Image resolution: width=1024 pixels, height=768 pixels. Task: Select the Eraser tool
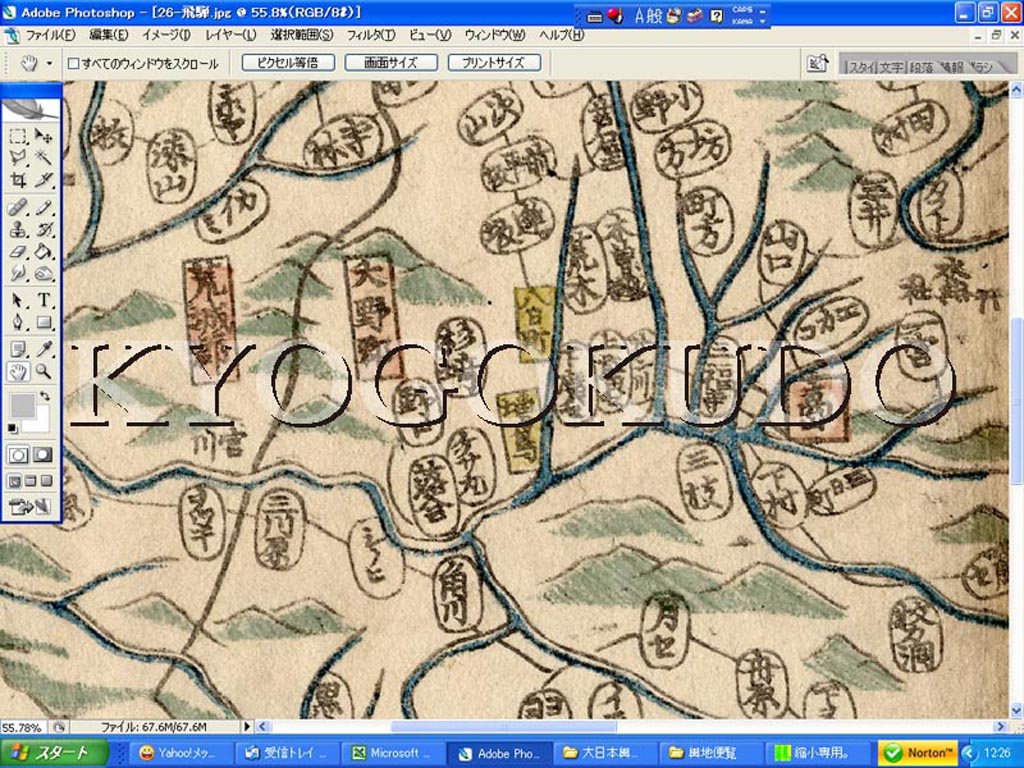(x=18, y=251)
